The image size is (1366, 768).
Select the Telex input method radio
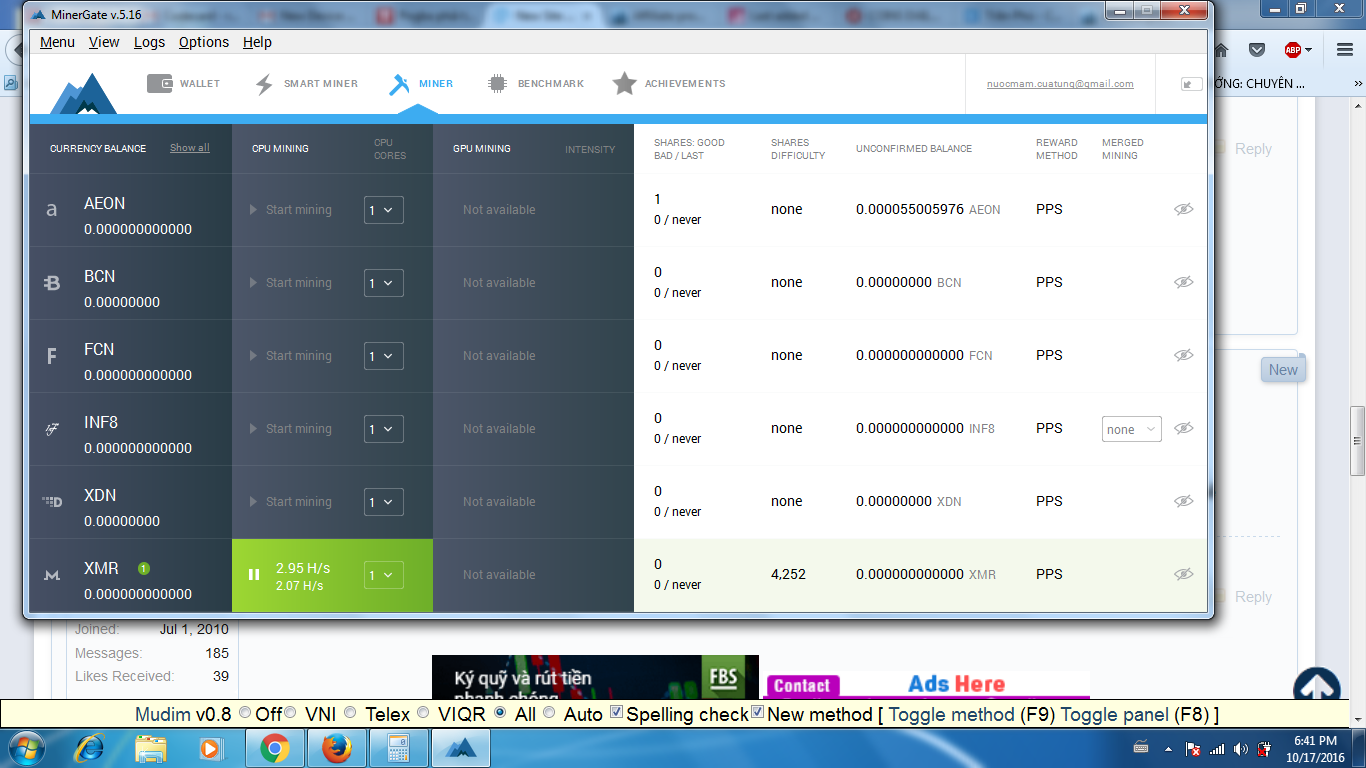point(350,713)
